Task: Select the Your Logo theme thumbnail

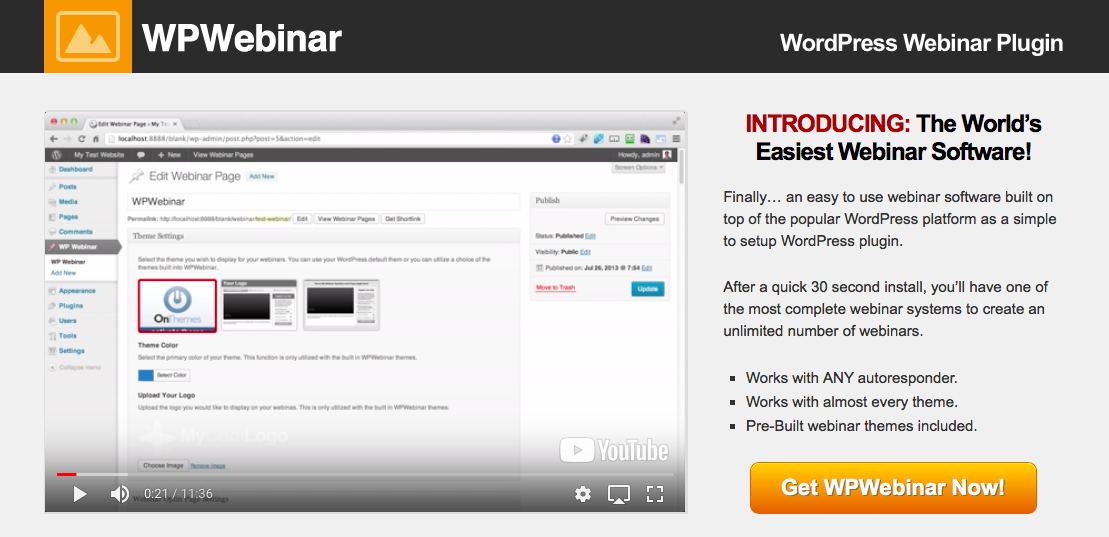Action: (x=259, y=305)
